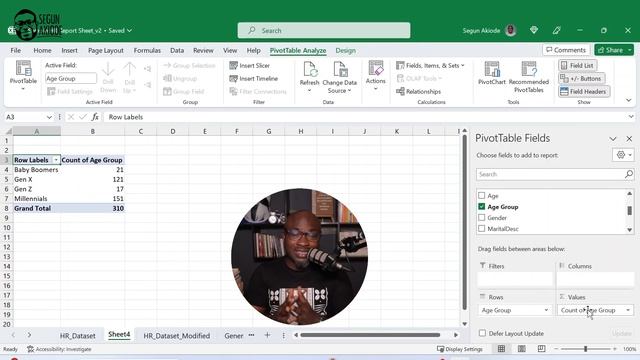Open the PivotTable Fields tools gear
Screen dimensions: 640x360
[x=623, y=155]
